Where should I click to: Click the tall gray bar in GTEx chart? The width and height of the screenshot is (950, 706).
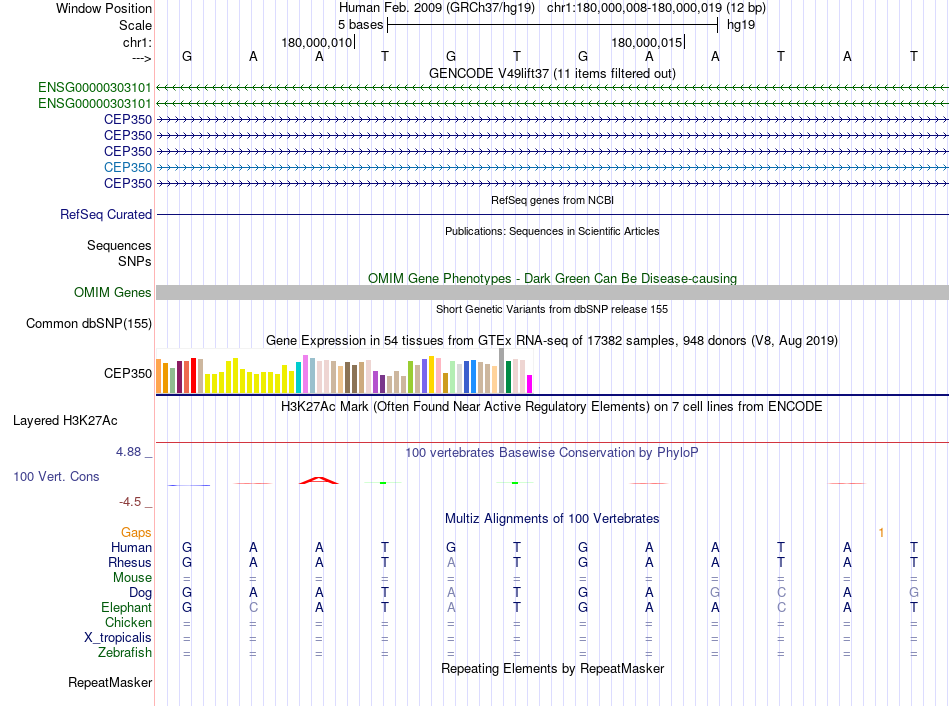point(501,371)
